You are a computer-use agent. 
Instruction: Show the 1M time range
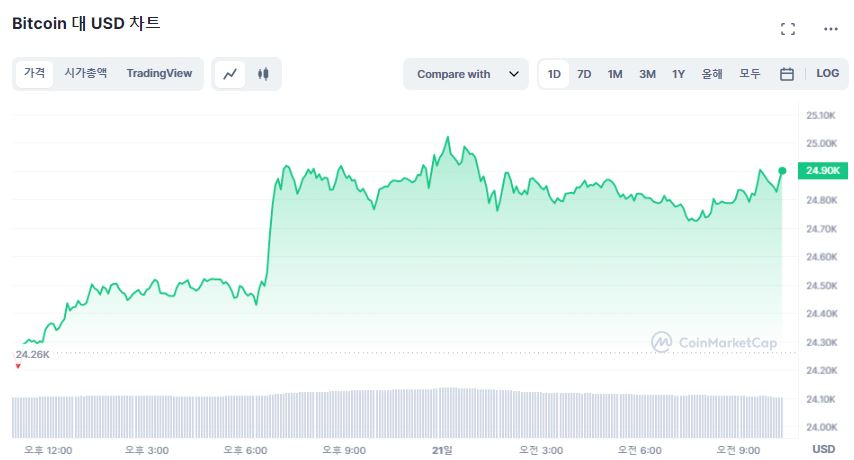pyautogui.click(x=615, y=74)
